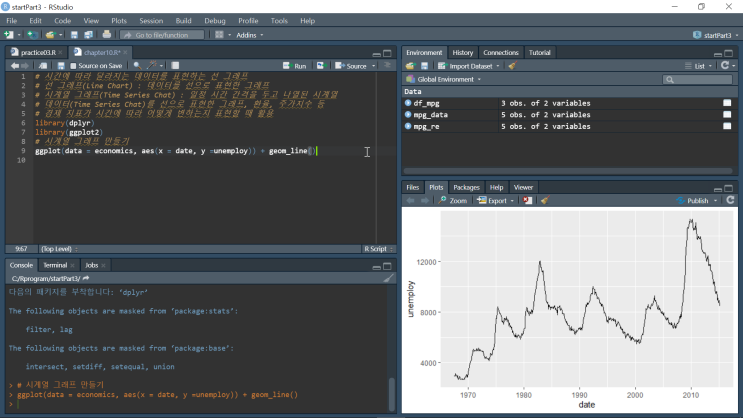743x418 pixels.
Task: Refresh the current plot in the Plots pane
Action: [730, 200]
